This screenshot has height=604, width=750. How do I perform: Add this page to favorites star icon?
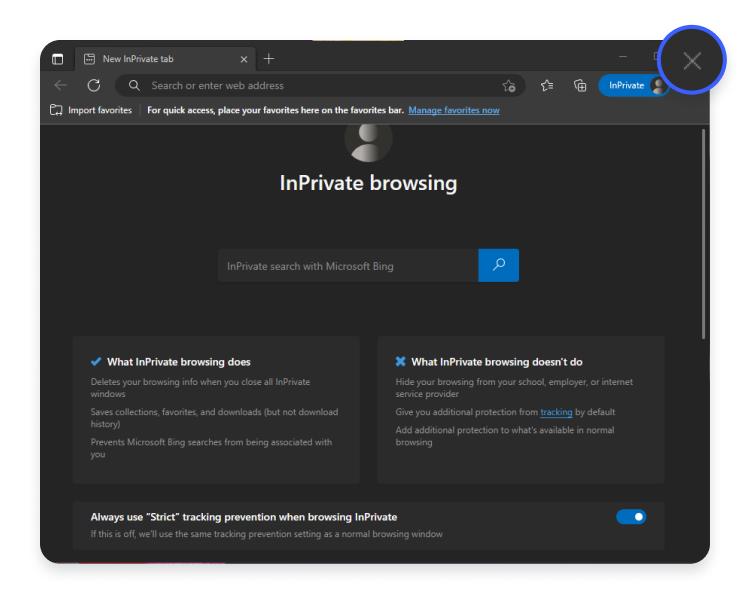click(508, 86)
